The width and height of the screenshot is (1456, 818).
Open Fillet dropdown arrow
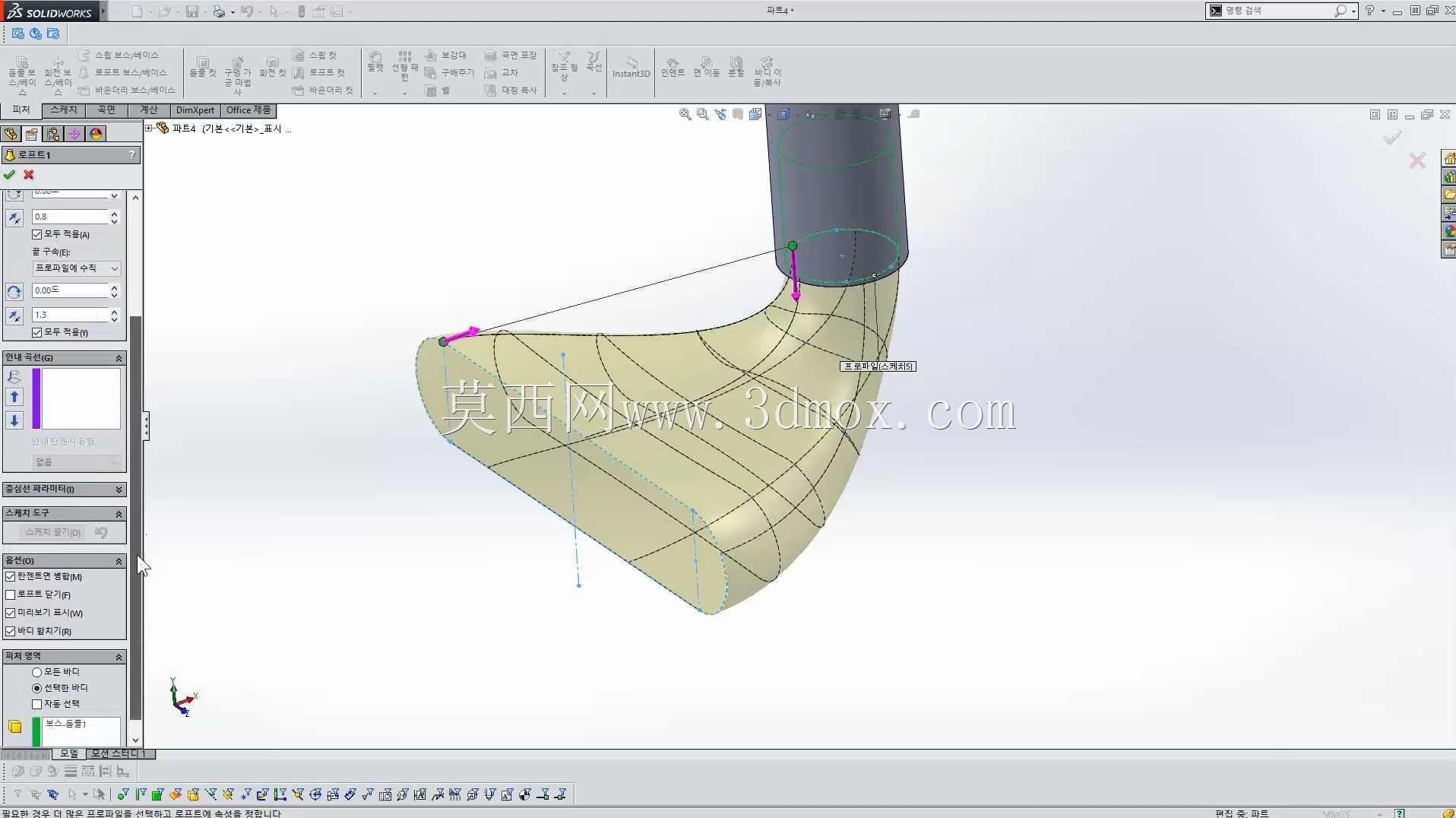pyautogui.click(x=375, y=94)
